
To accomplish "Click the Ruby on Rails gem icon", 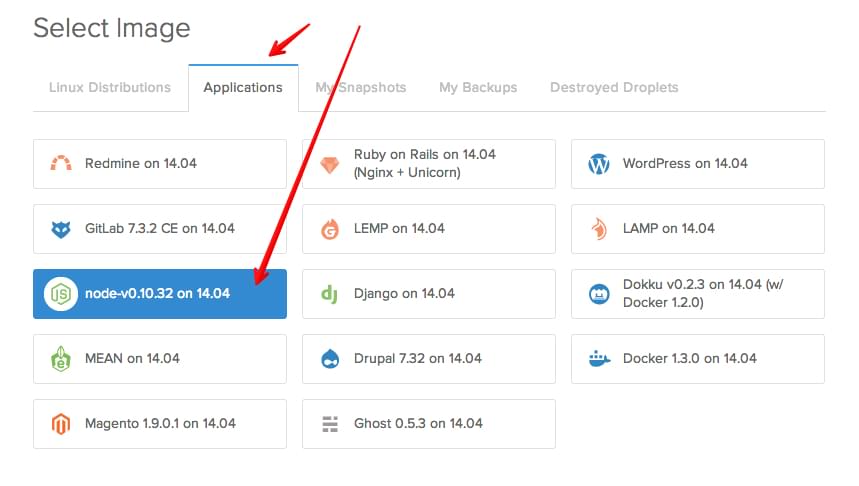I will (330, 164).
